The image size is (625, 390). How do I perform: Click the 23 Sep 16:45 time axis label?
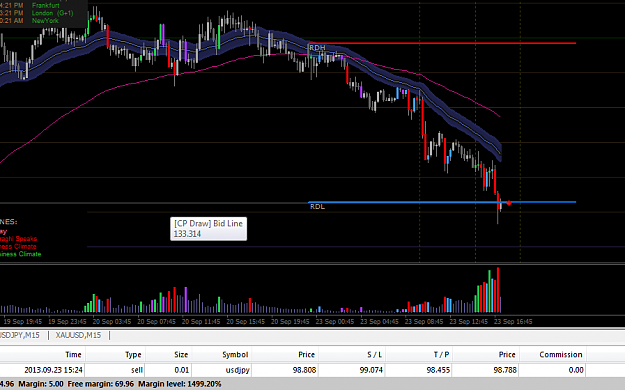coord(513,321)
